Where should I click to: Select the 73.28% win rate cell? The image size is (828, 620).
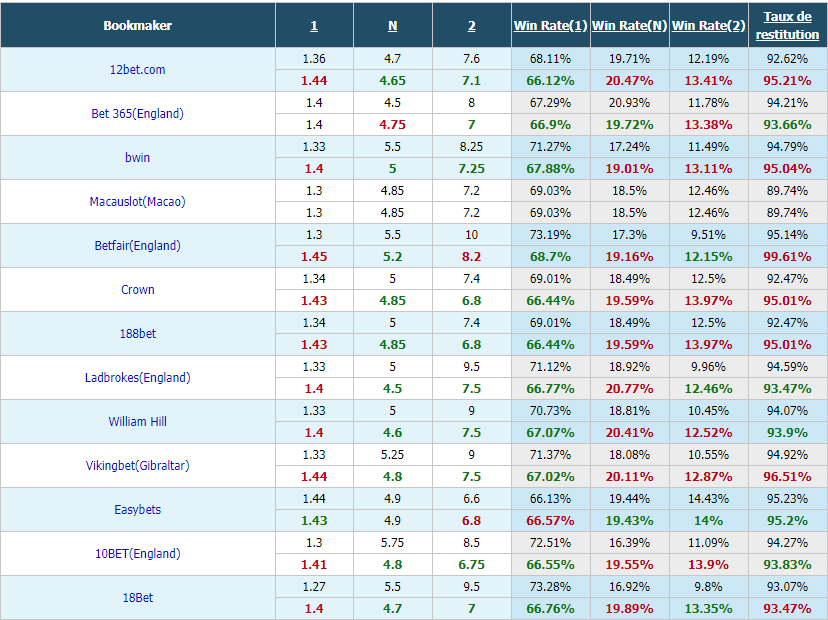(550, 587)
